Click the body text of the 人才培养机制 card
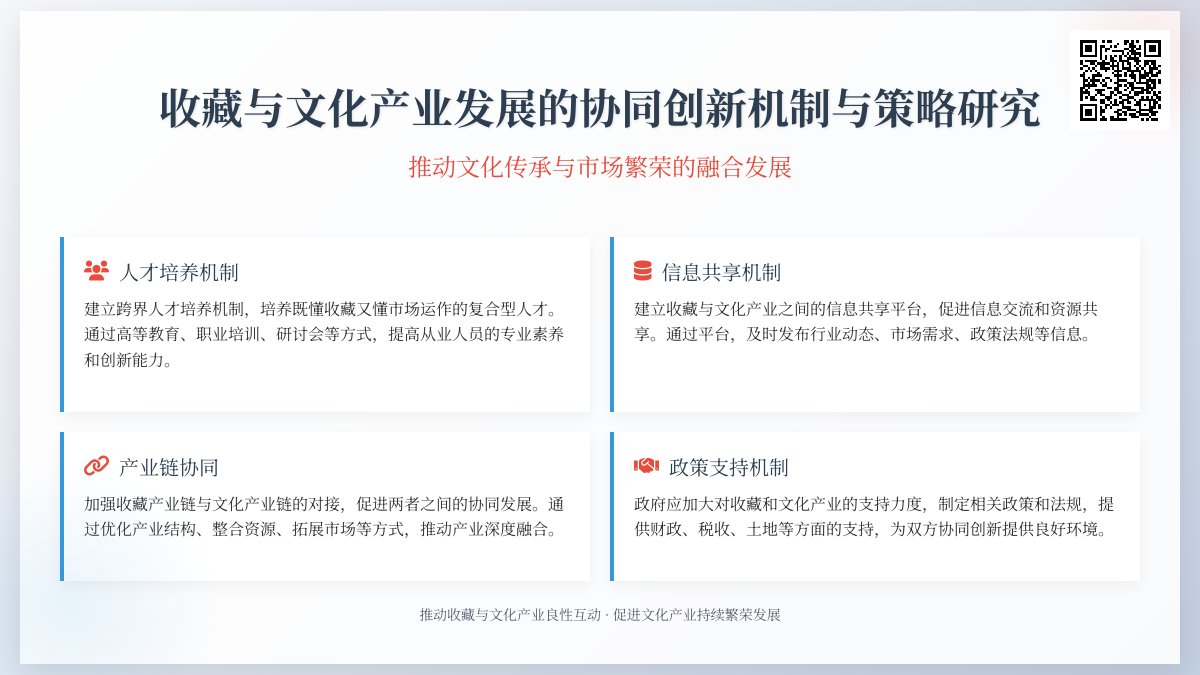 pos(320,328)
